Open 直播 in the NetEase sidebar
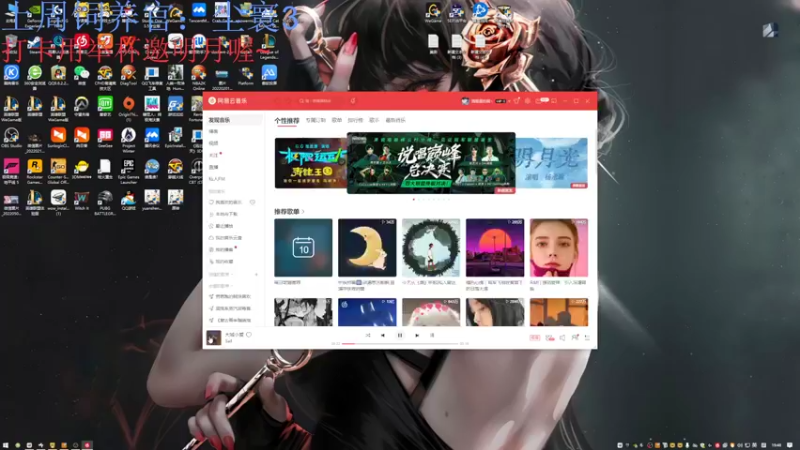 213,167
